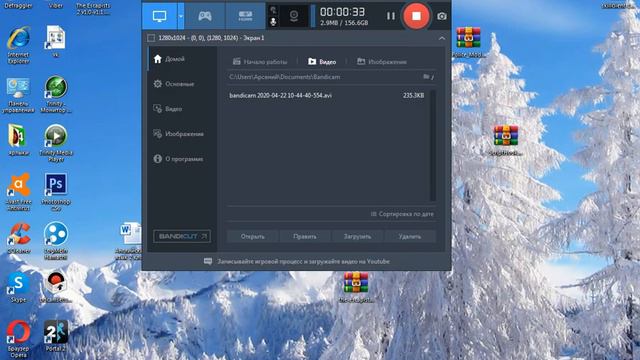Viewport: 640px width, 360px height.
Task: Click the recording box desktop icon beside Skype
Action: pyautogui.click(x=56, y=287)
